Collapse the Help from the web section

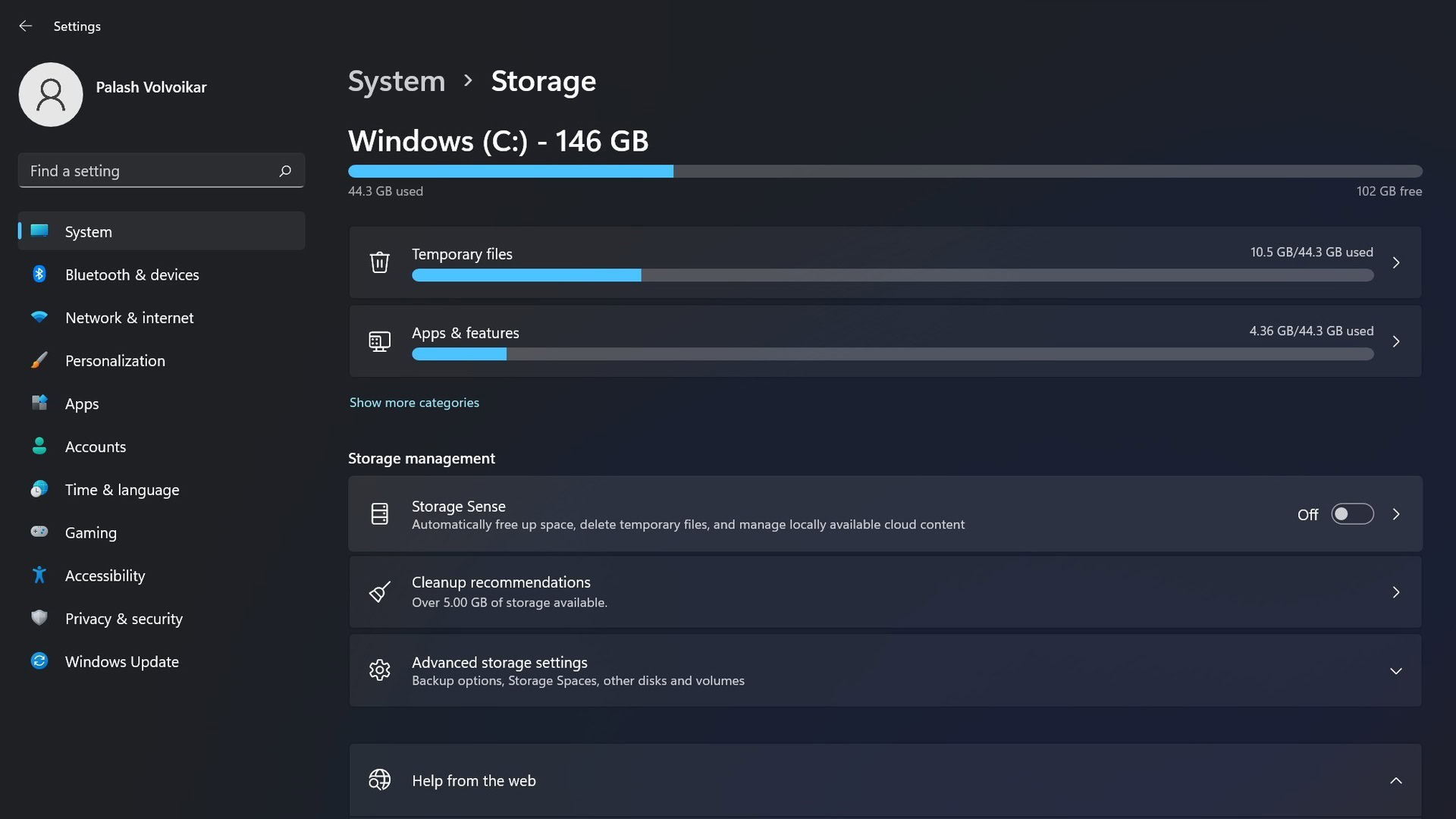pyautogui.click(x=1395, y=780)
